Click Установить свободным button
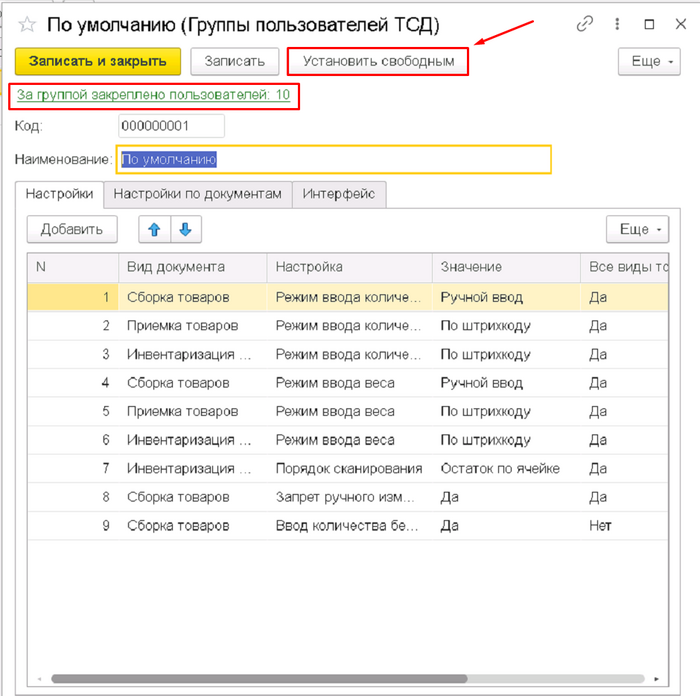The width and height of the screenshot is (700, 696). [x=377, y=61]
